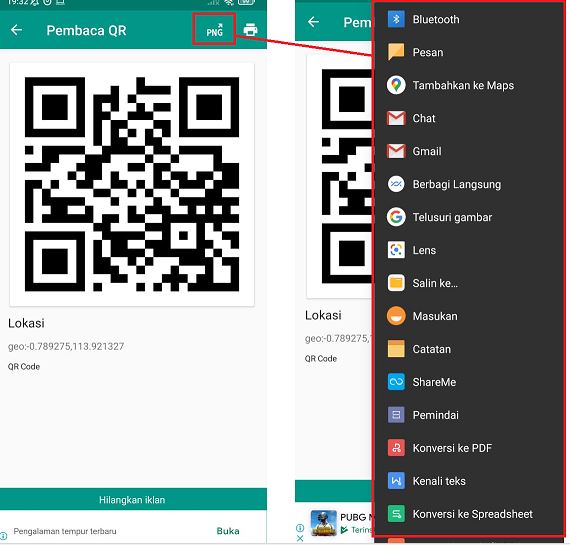Tap the Google G icon
Screen dimensions: 570x545
396,217
